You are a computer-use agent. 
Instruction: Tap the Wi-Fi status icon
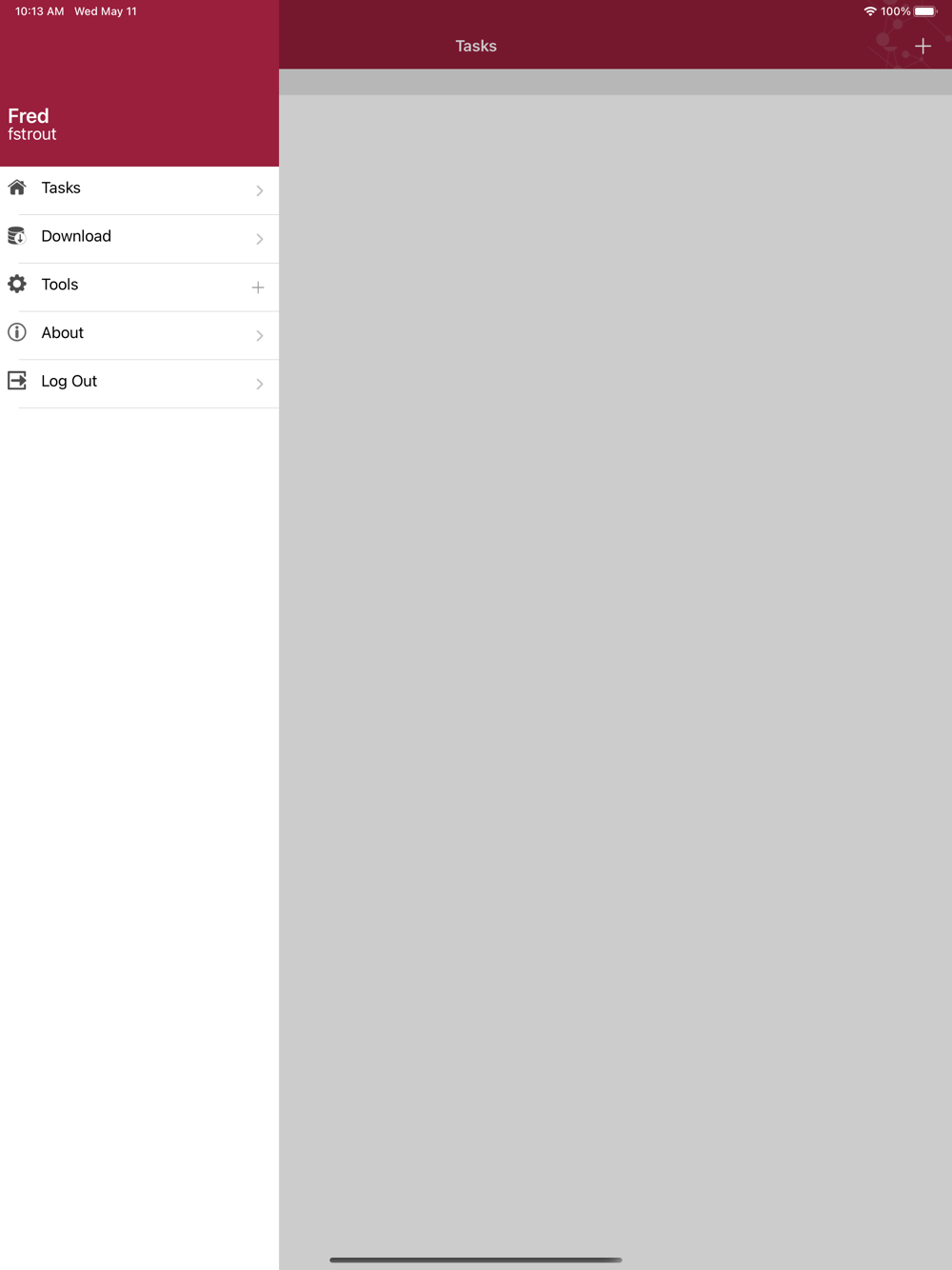pyautogui.click(x=870, y=11)
